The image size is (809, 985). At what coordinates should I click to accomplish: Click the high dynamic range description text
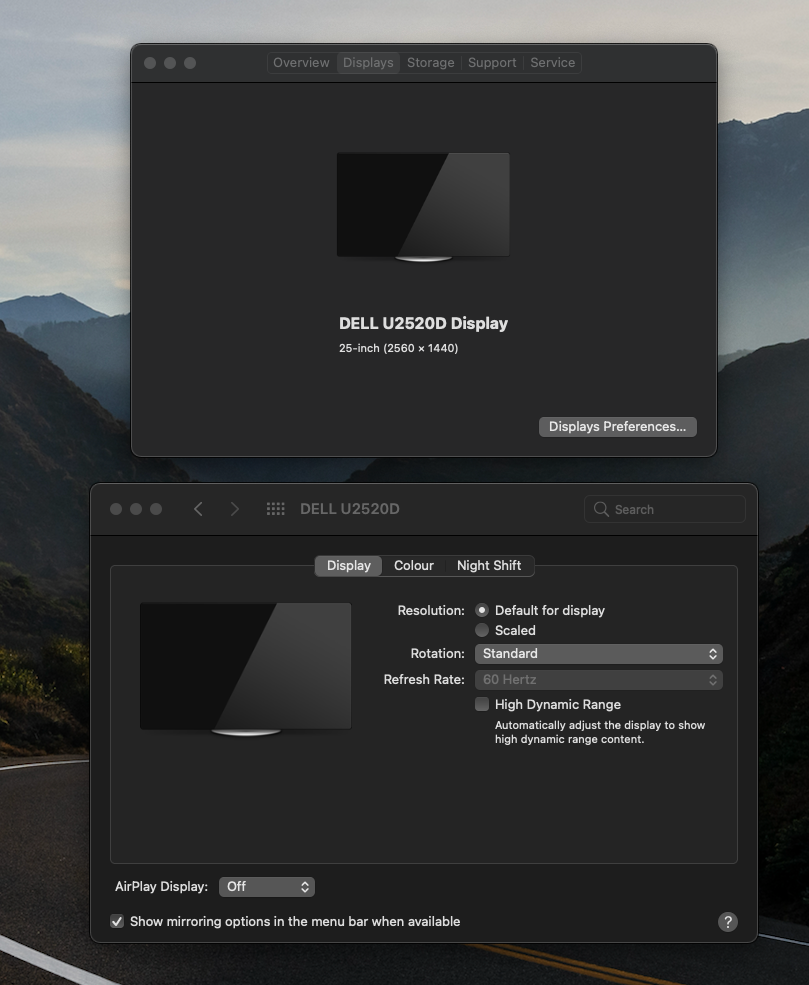pos(600,732)
